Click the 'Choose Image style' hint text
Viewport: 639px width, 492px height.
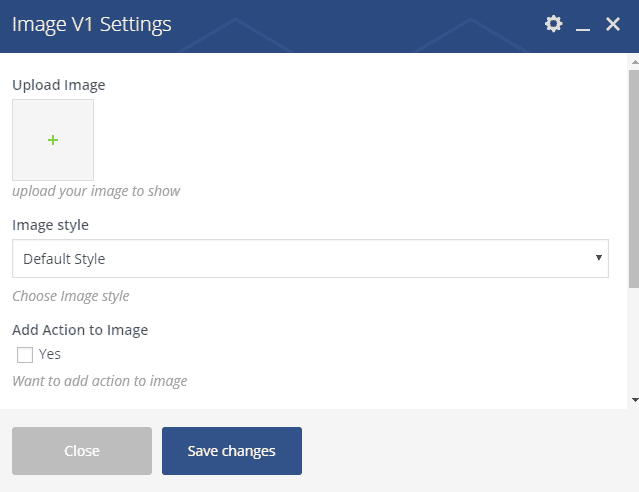(71, 296)
